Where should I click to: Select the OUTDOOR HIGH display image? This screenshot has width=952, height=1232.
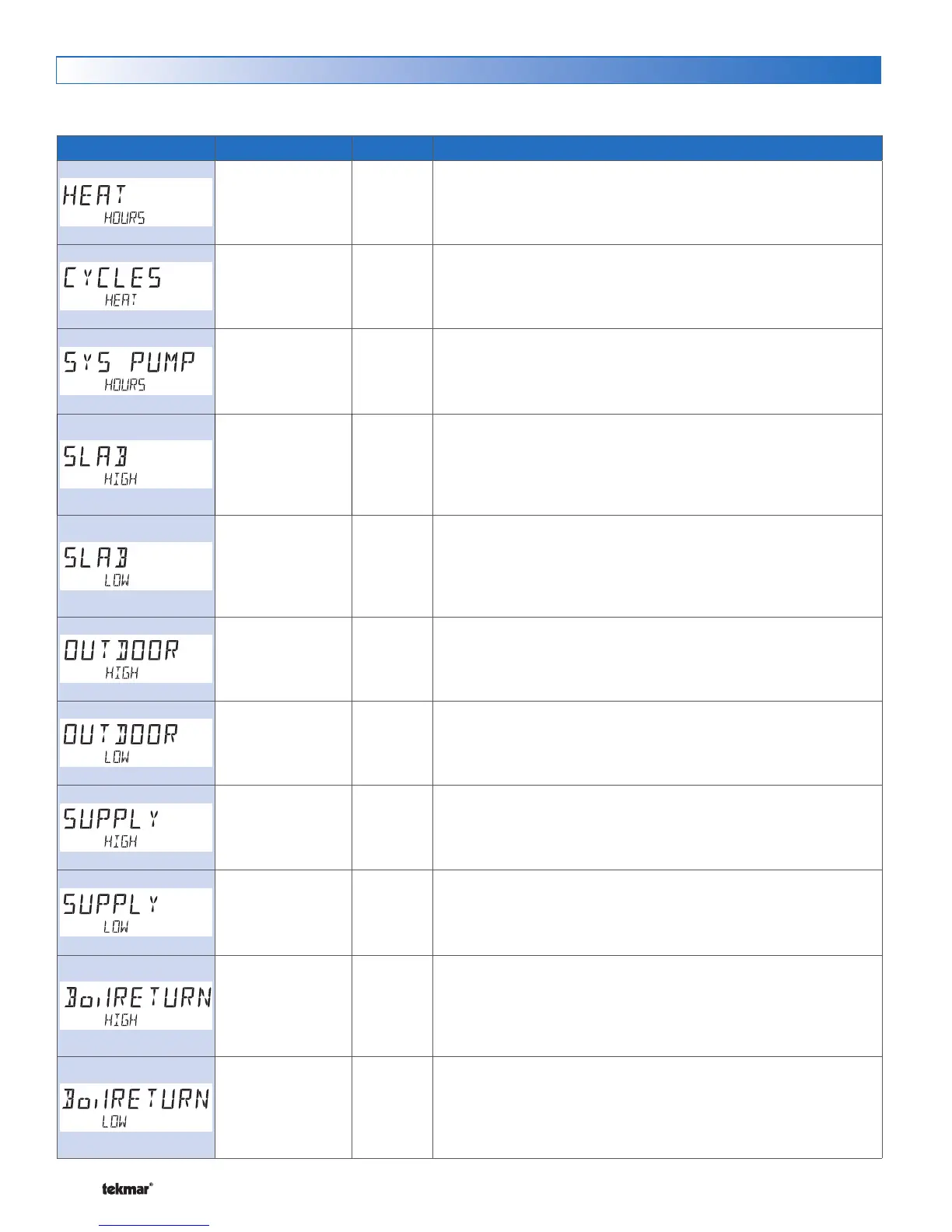(135, 659)
